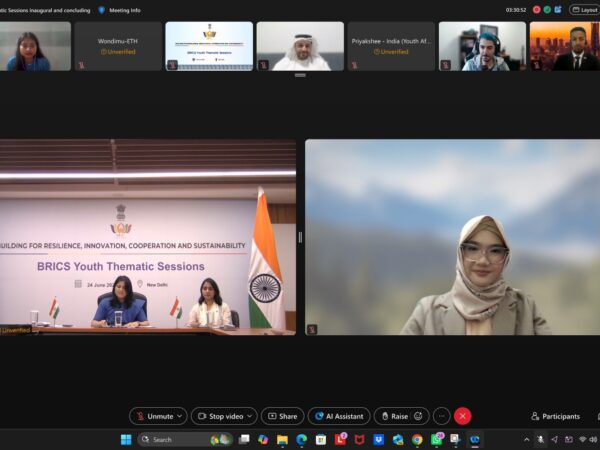600x450 pixels.
Task: Click the Unverified label under Priyakshee
Action: point(391,52)
